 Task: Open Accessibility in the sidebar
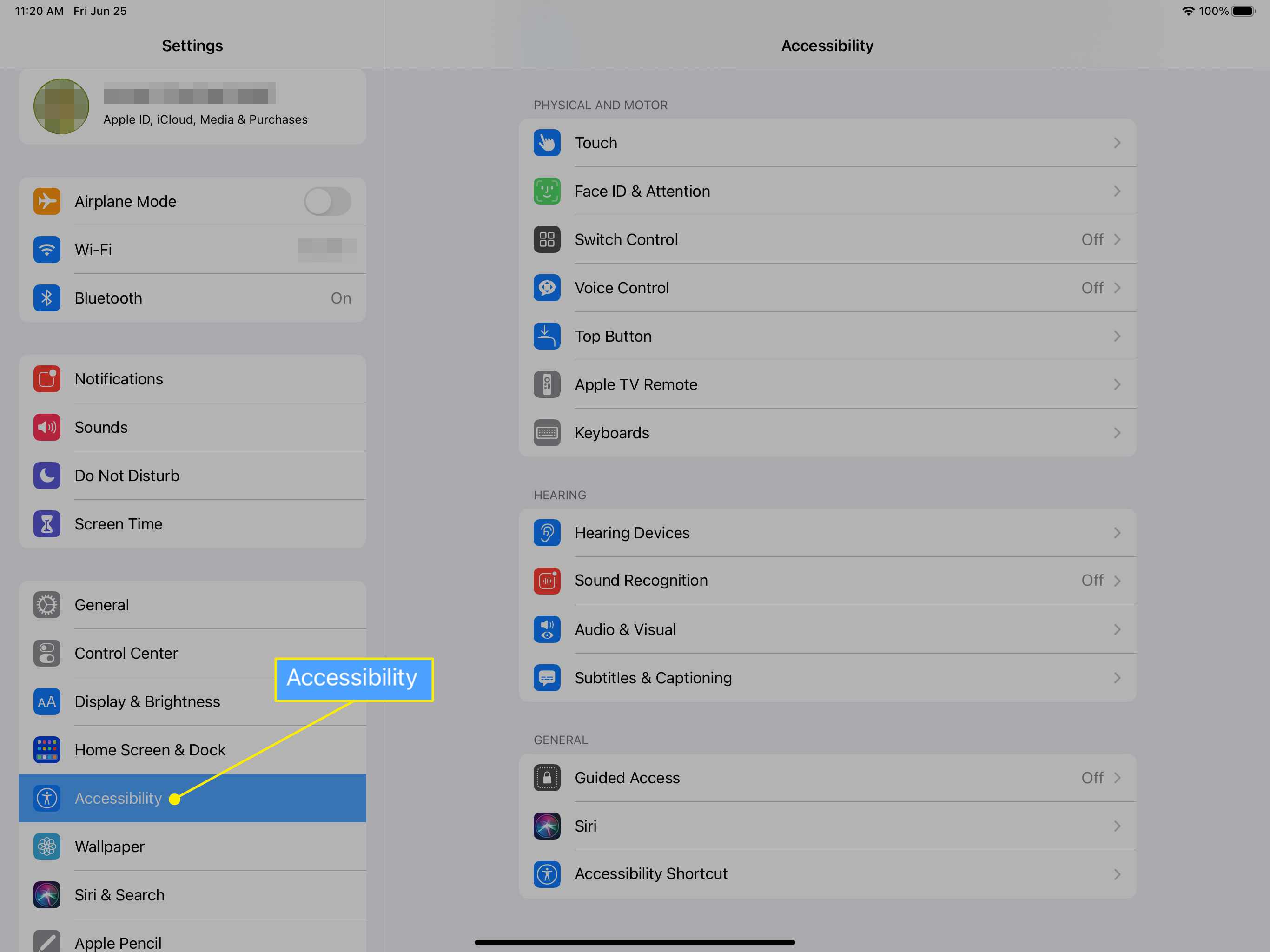pos(192,798)
